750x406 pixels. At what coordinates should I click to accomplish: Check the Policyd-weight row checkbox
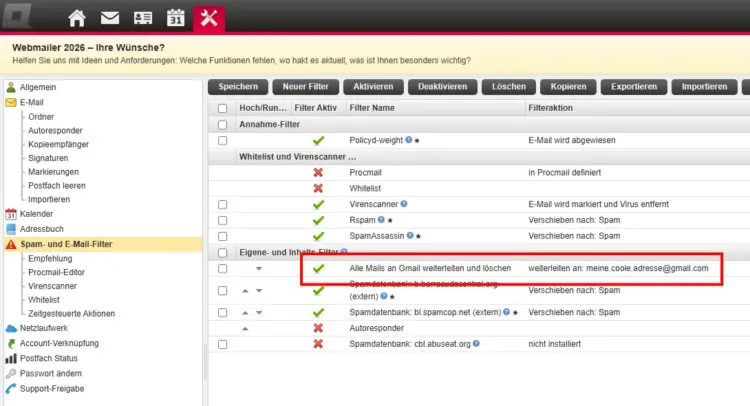click(x=222, y=141)
